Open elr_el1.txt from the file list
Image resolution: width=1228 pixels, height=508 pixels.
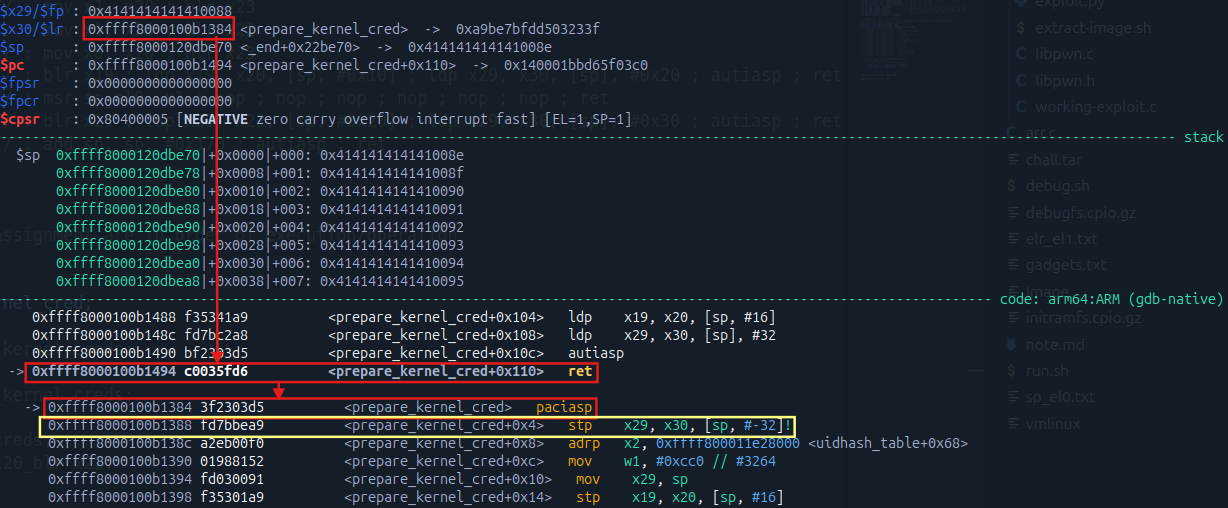pyautogui.click(x=1061, y=239)
